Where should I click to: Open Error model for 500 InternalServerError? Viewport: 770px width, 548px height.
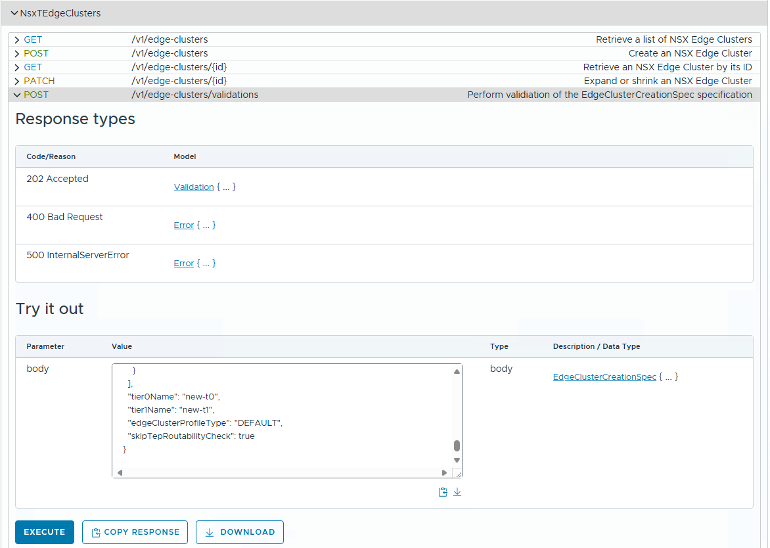coord(184,263)
